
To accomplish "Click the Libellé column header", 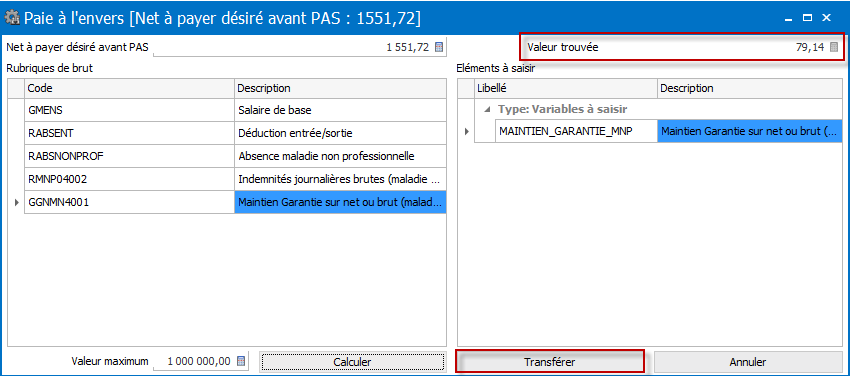I will (565, 88).
